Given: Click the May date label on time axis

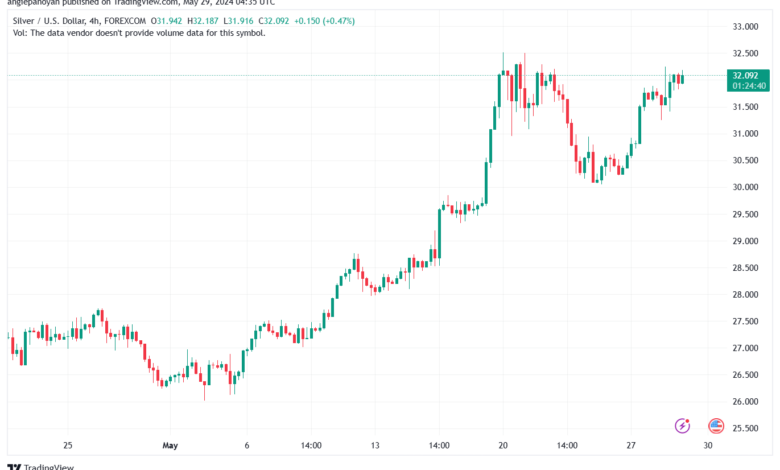Looking at the screenshot, I should pos(170,445).
